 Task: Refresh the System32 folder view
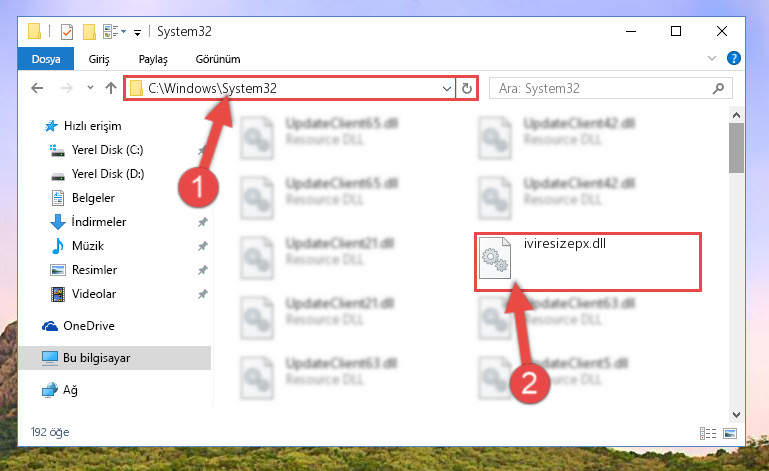coord(466,88)
